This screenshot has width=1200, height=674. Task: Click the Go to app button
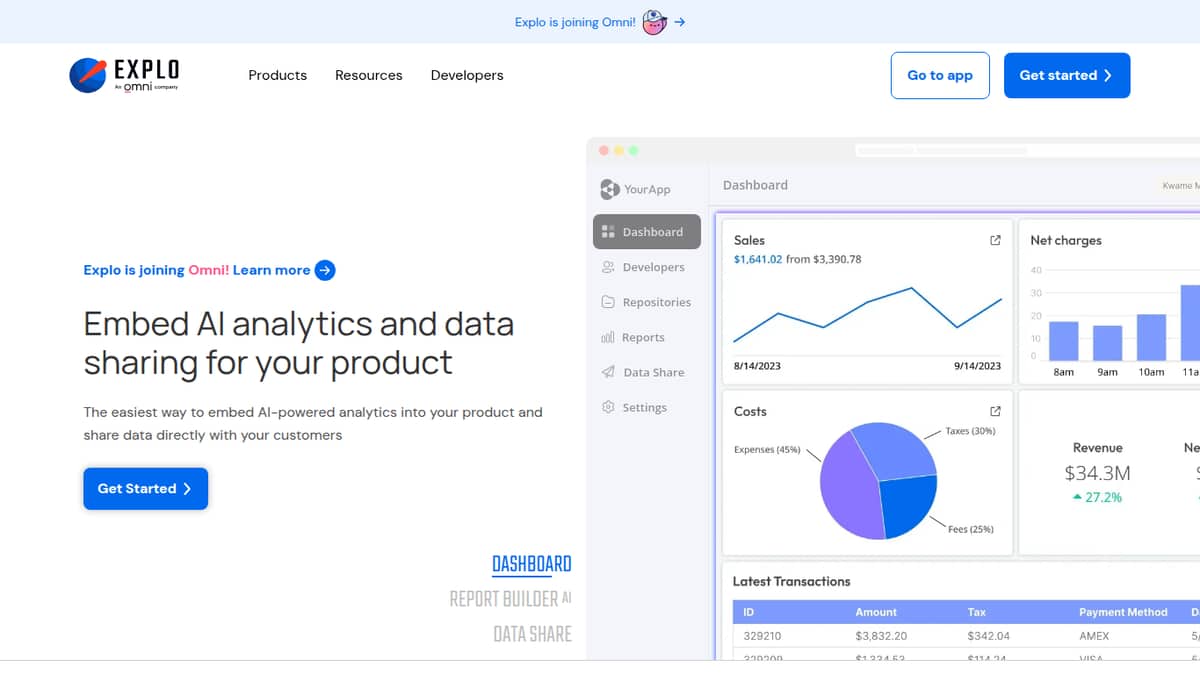click(x=940, y=75)
